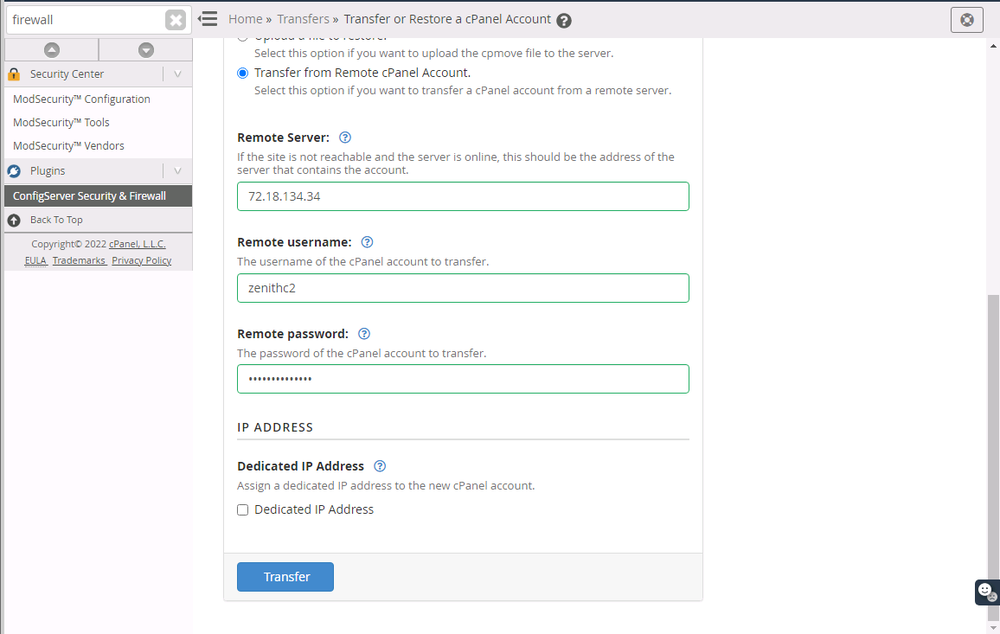Collapse the sidebar using hamburger icon

[208, 19]
